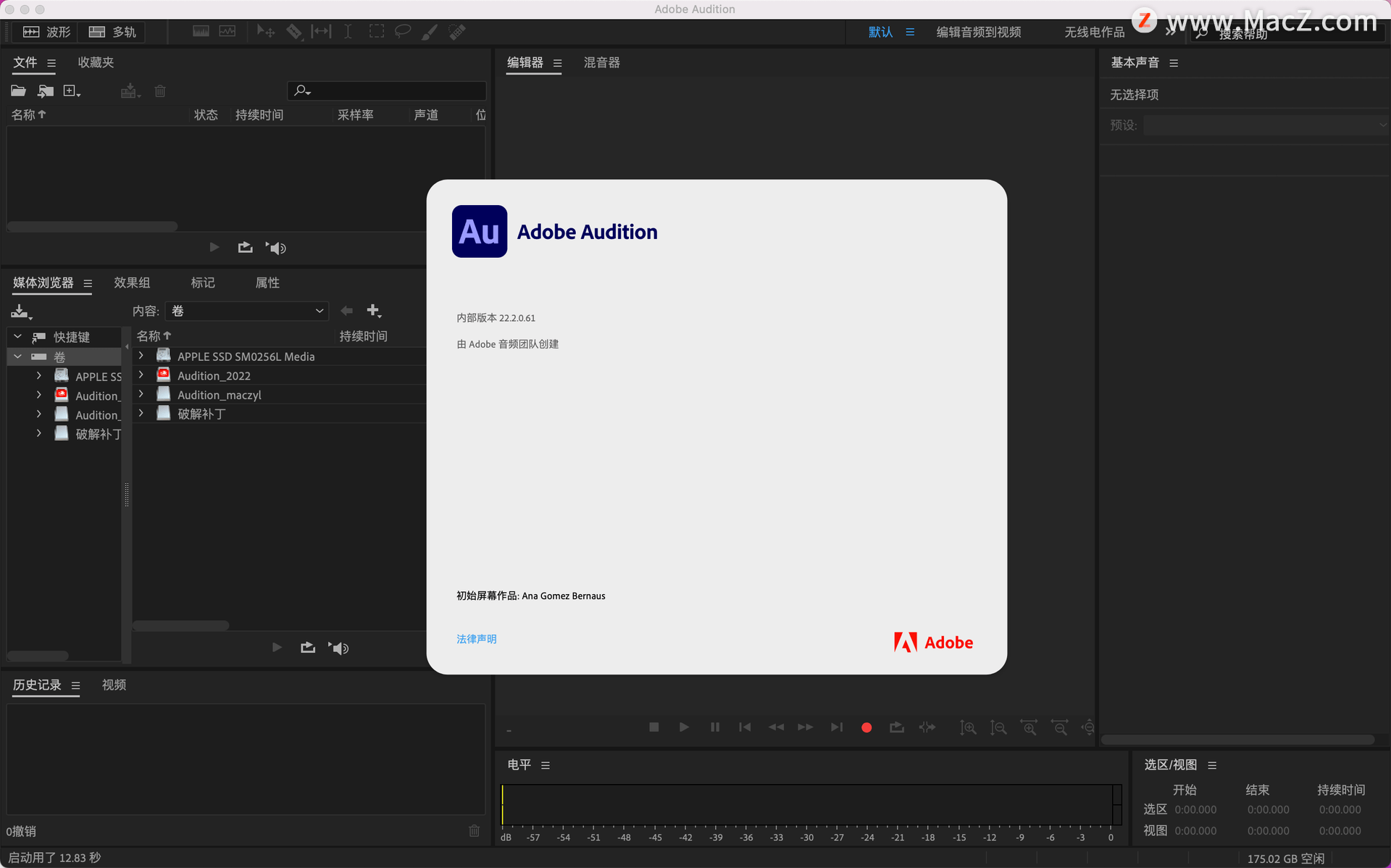Click Essential Sound panel horizontal scrollbar
1391x868 pixels.
tap(1237, 740)
